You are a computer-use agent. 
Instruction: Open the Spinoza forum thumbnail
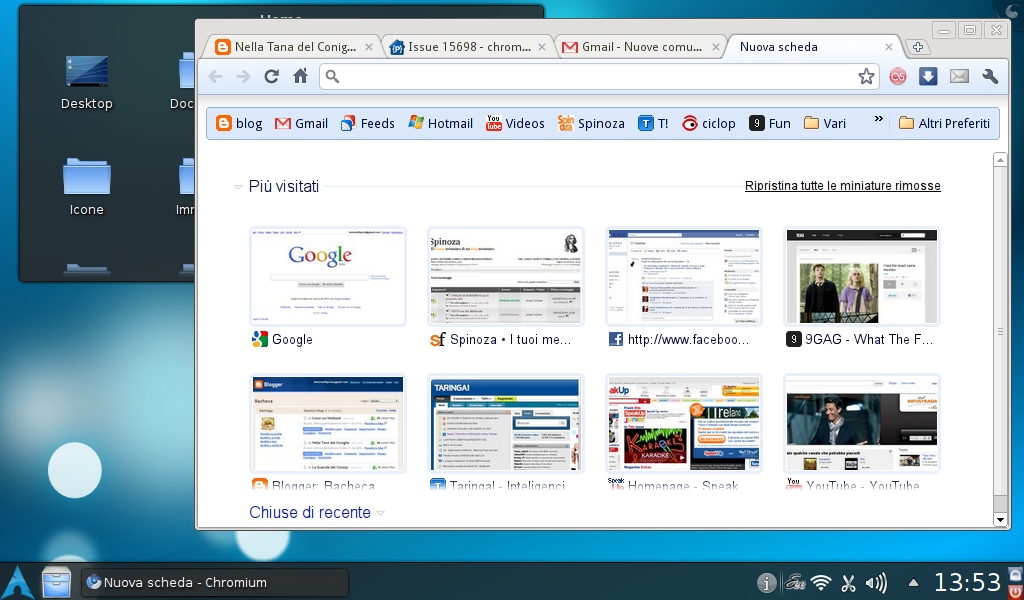[x=505, y=276]
